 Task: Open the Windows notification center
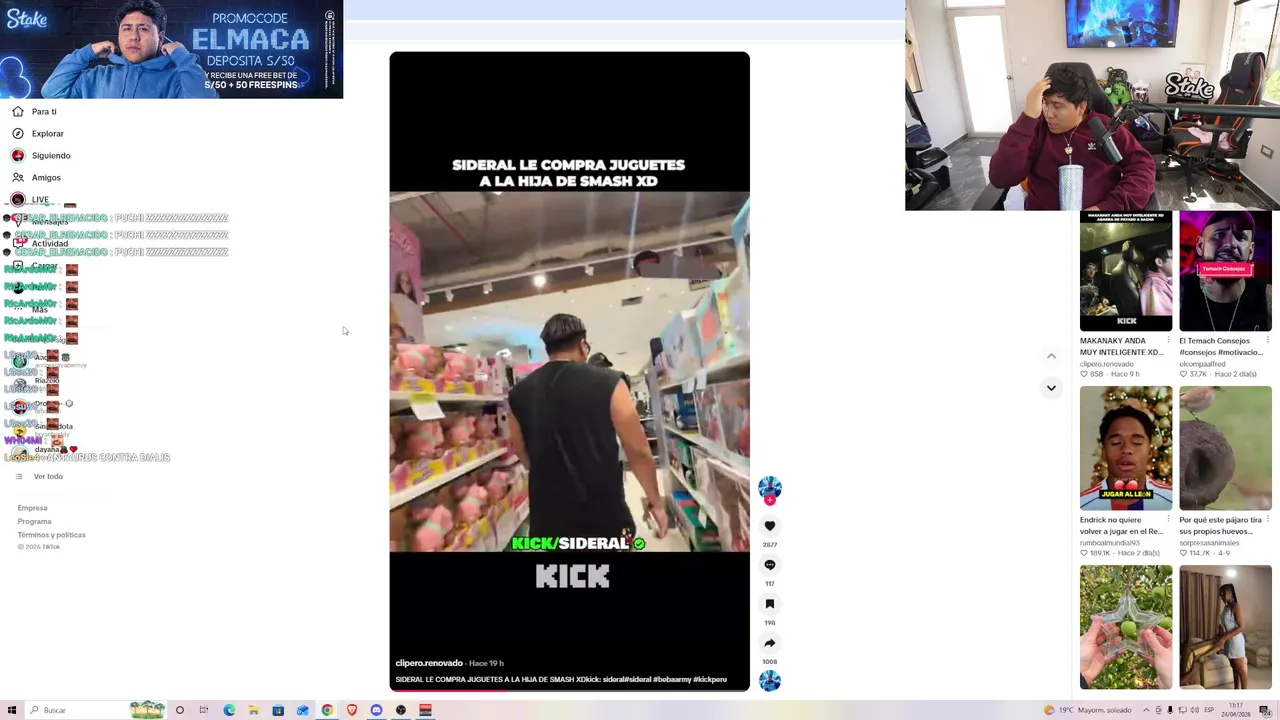(1265, 710)
